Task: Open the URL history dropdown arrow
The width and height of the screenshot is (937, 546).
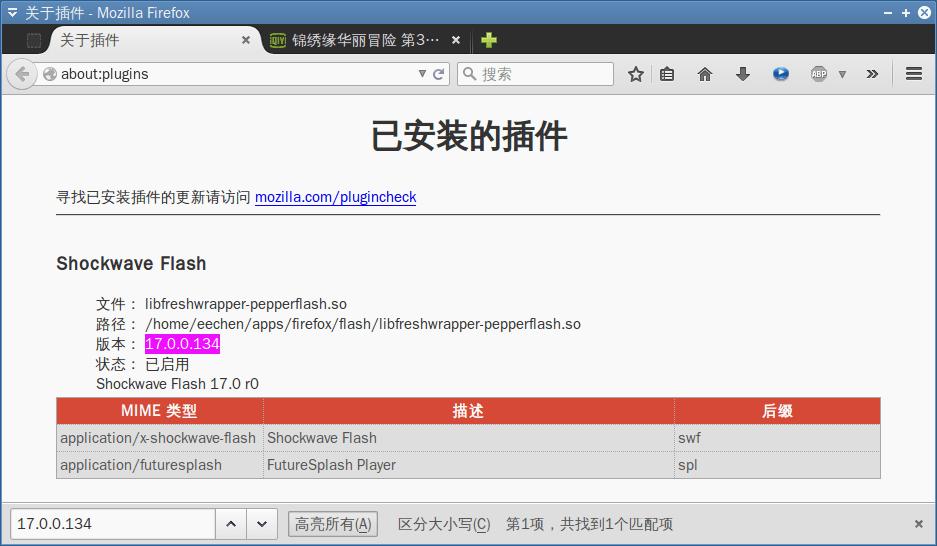Action: (x=422, y=73)
